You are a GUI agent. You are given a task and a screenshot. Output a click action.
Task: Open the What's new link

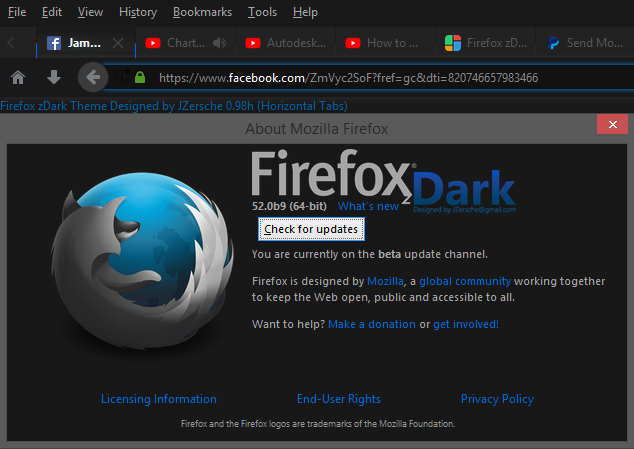tap(368, 206)
